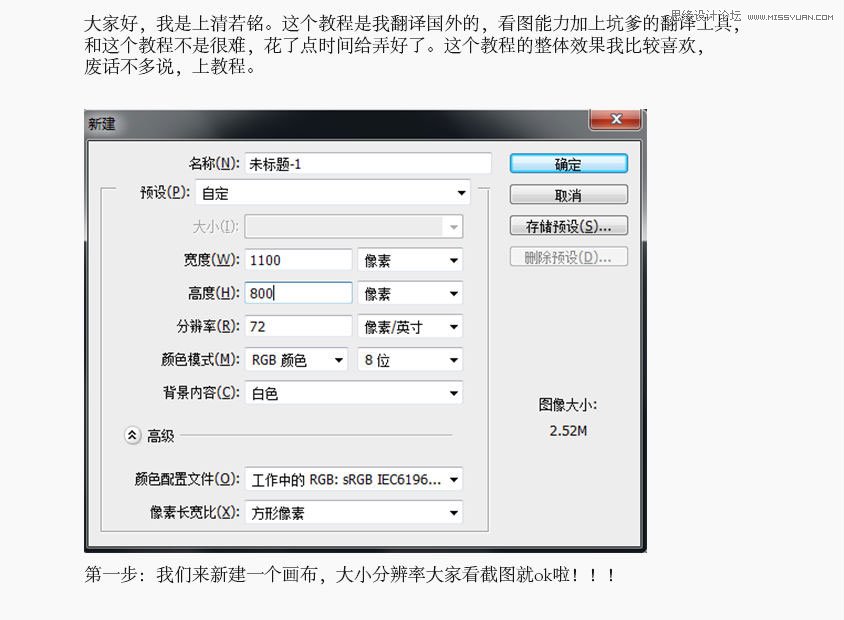Click the 颜色模式(M): label

200,360
